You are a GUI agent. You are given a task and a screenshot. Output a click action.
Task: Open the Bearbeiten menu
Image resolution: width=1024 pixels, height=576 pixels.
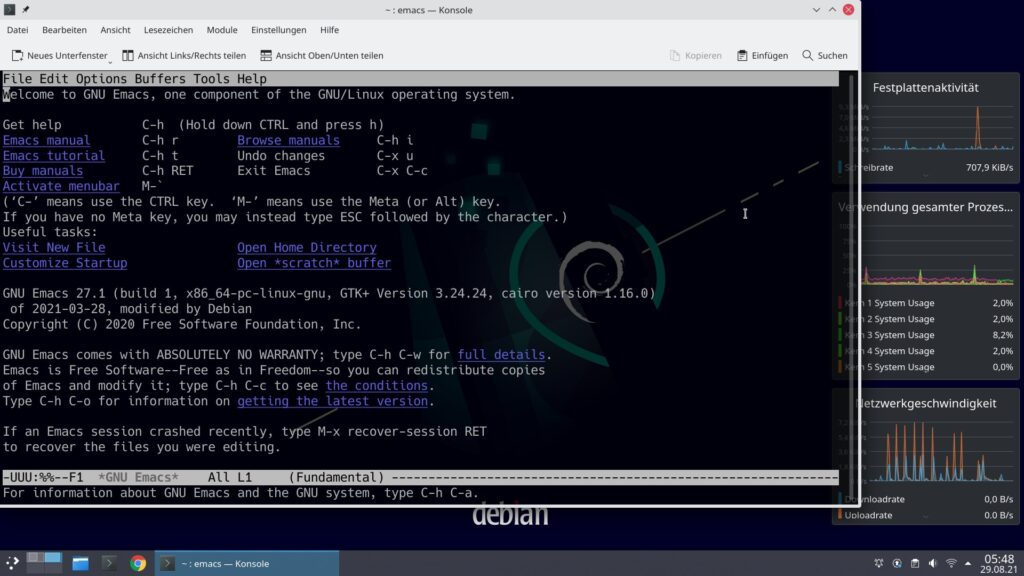[x=64, y=30]
